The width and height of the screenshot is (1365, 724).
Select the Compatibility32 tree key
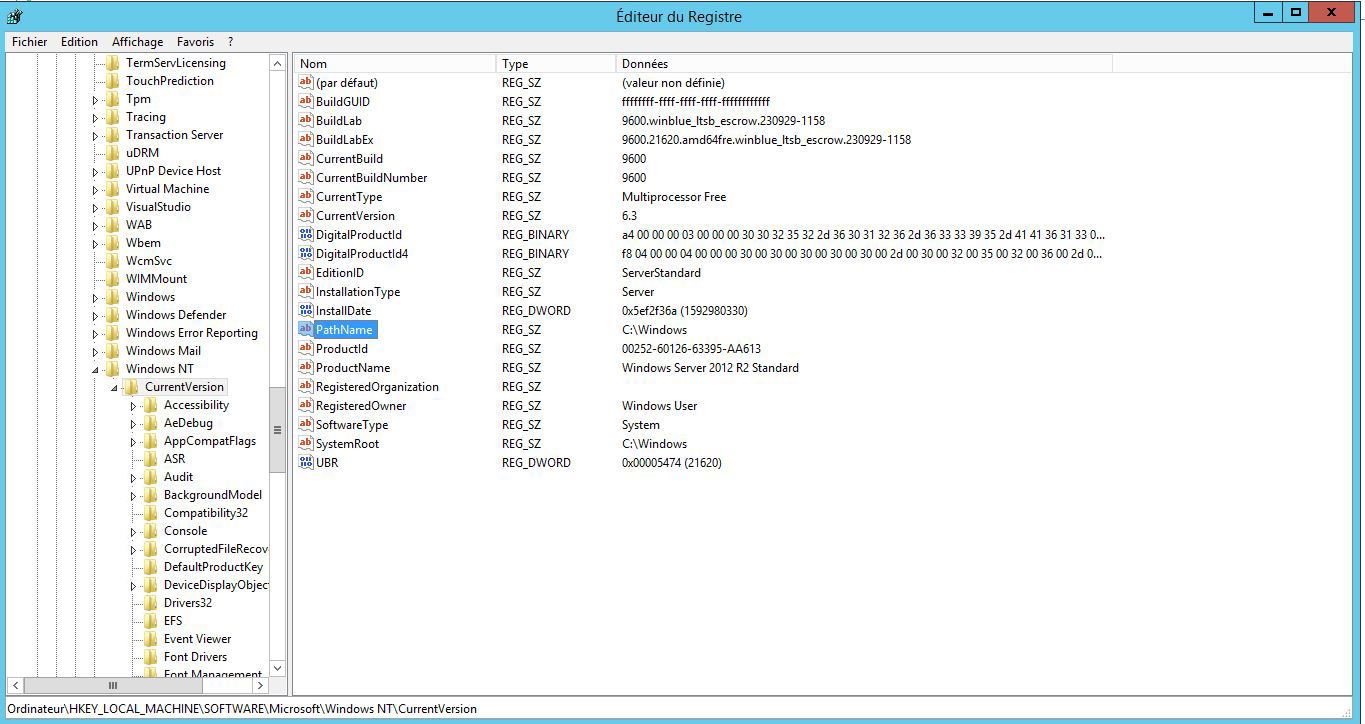(206, 513)
